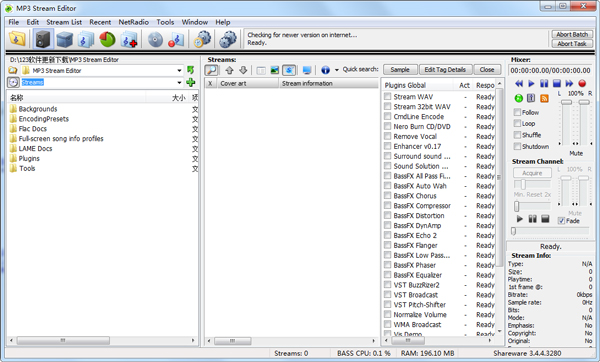Click the stacked music sheets toolbar icon
600x362 pixels.
tap(86, 39)
